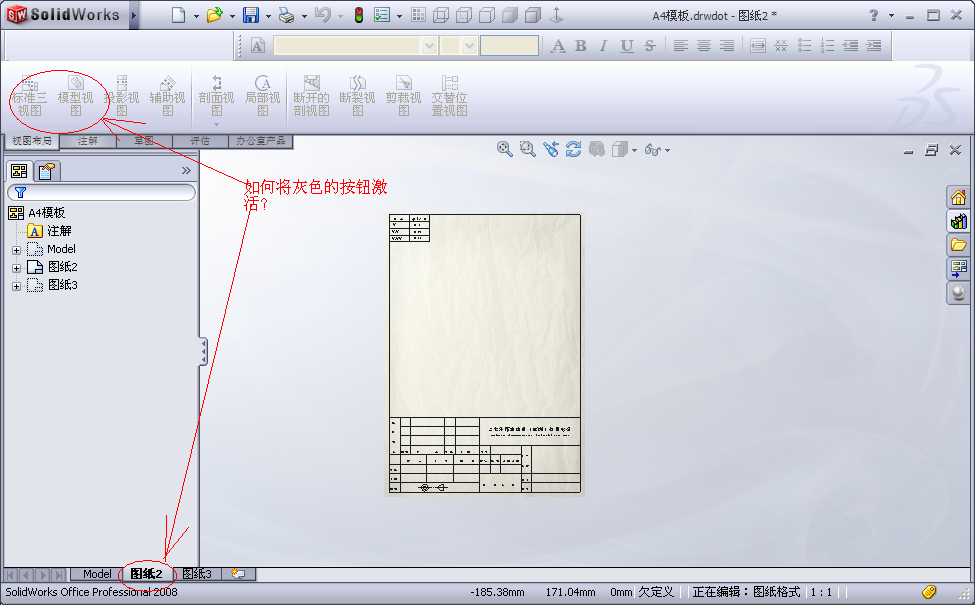Switch to the 评估 ribbon tab
The image size is (975, 605).
pos(200,141)
